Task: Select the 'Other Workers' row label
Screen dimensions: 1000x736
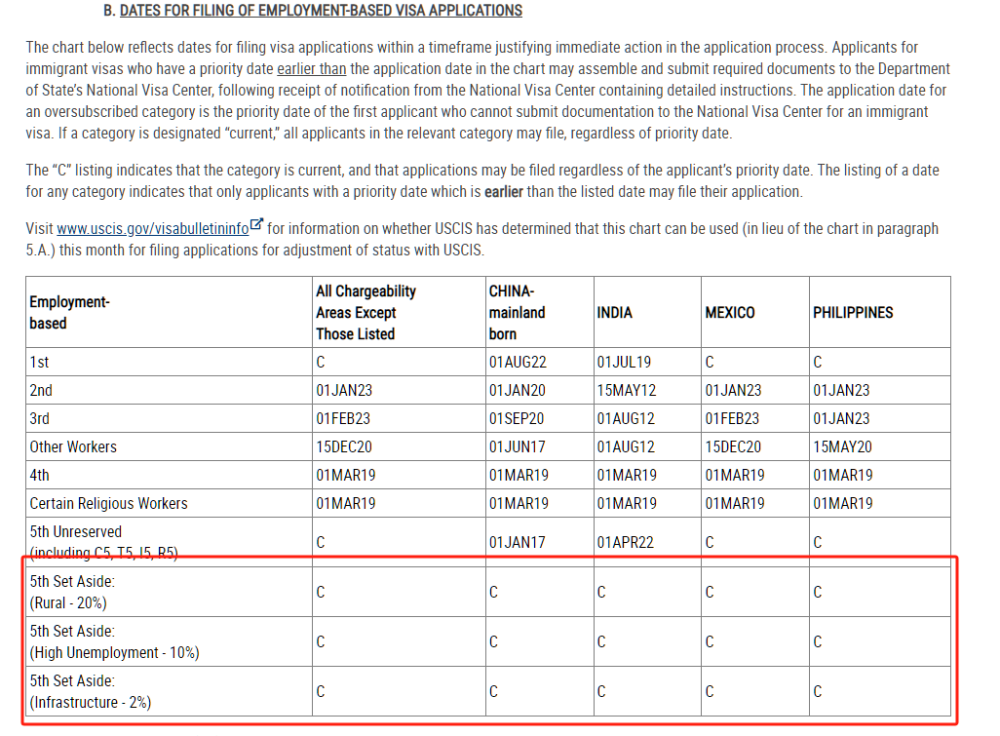Action: pos(73,447)
